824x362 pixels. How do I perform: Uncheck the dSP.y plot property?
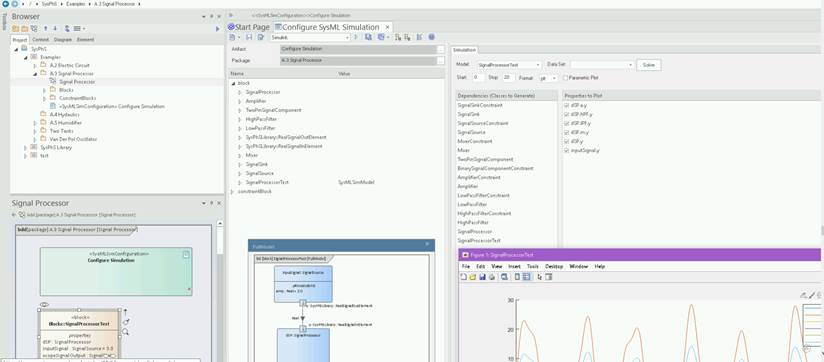566,141
